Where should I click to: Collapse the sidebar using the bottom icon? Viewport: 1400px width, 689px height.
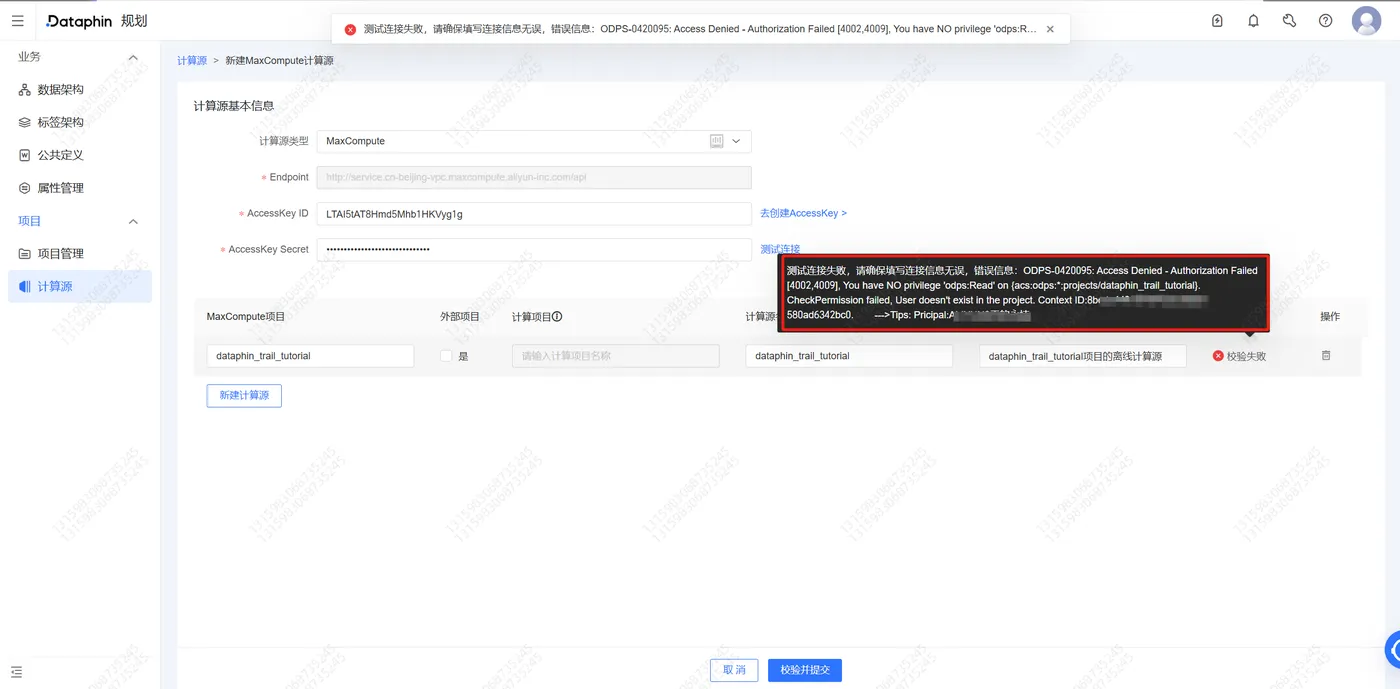point(17,672)
